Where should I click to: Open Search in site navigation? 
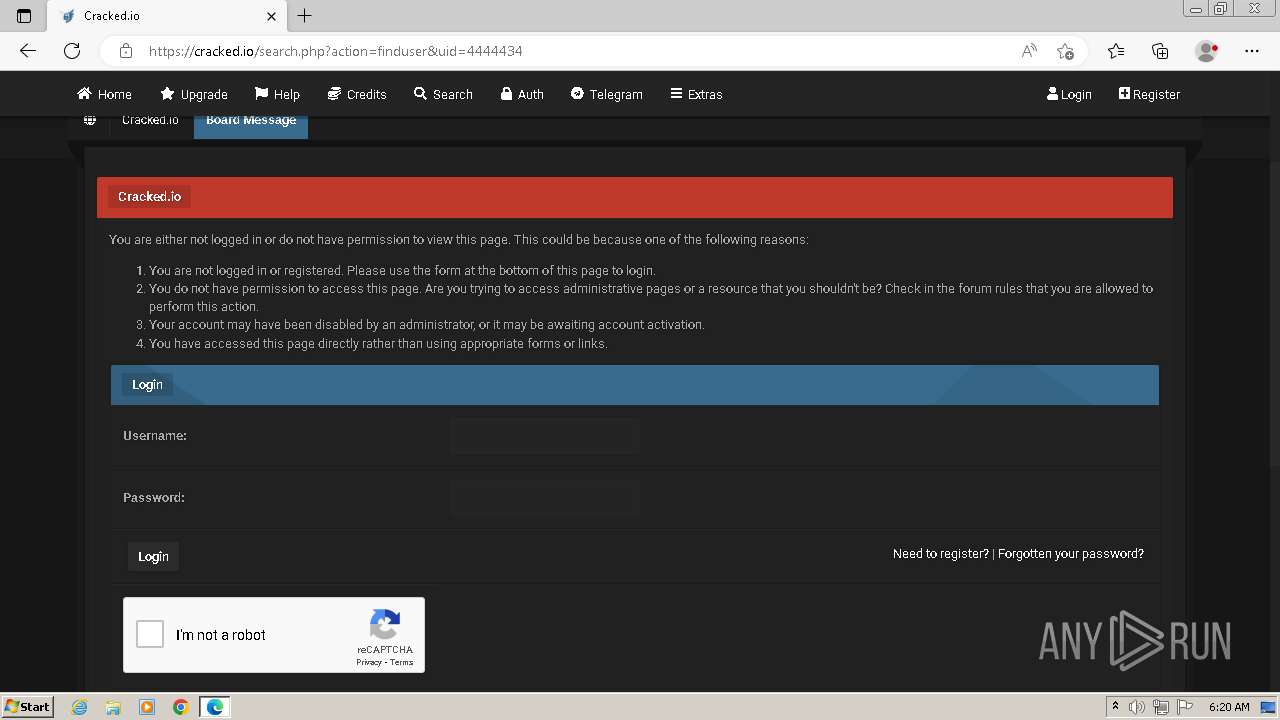pos(443,94)
